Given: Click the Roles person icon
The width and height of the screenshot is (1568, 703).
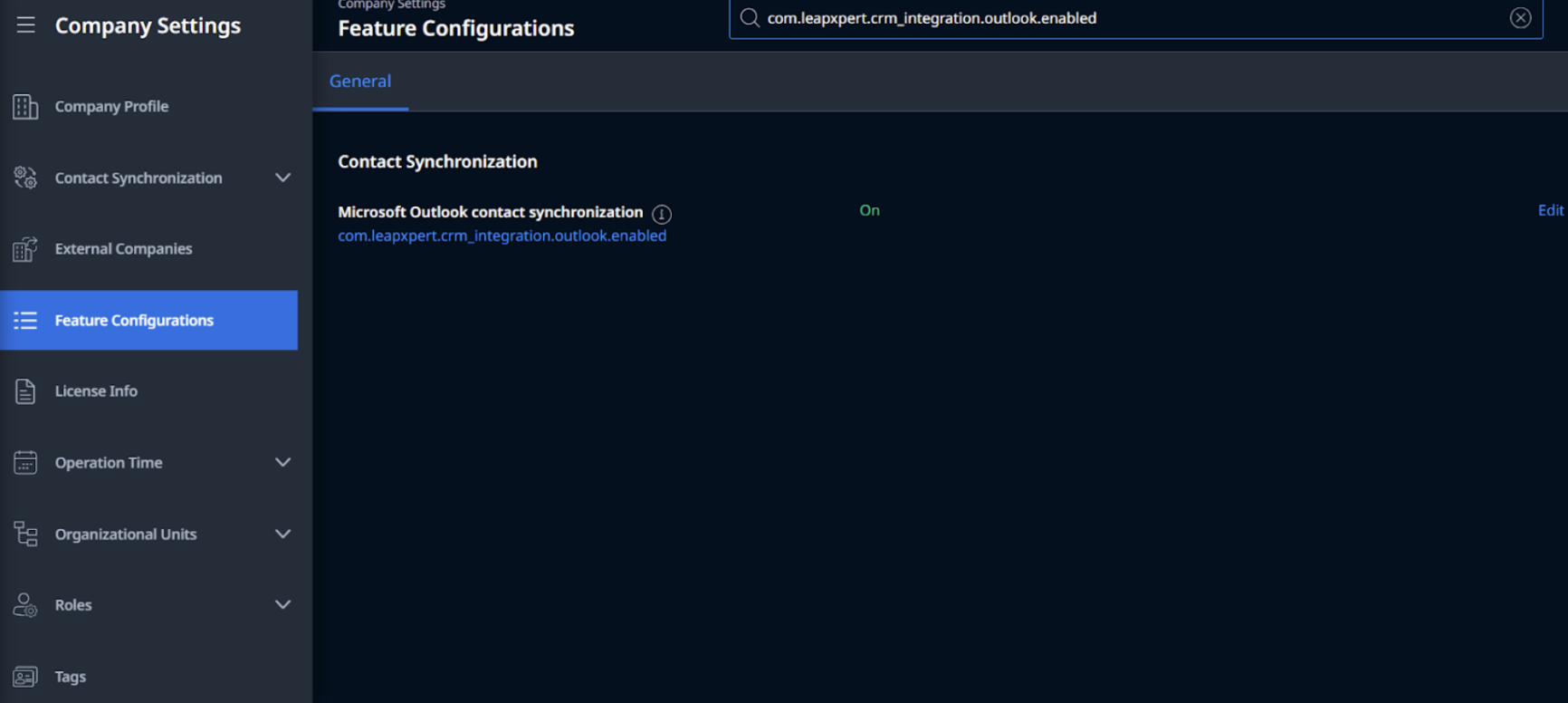Looking at the screenshot, I should (x=25, y=605).
